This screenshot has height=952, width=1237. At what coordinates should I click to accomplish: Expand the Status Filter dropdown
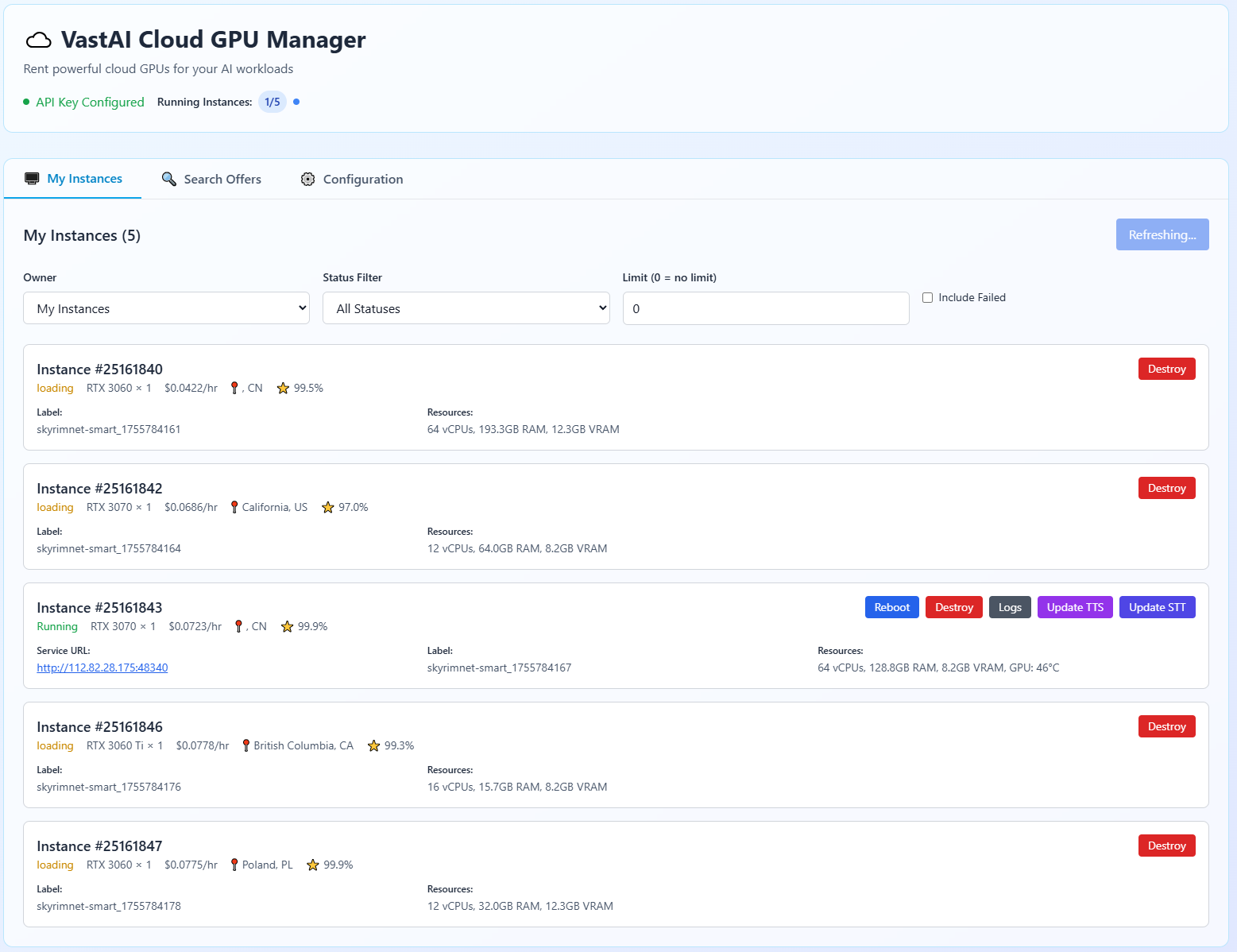(x=466, y=308)
